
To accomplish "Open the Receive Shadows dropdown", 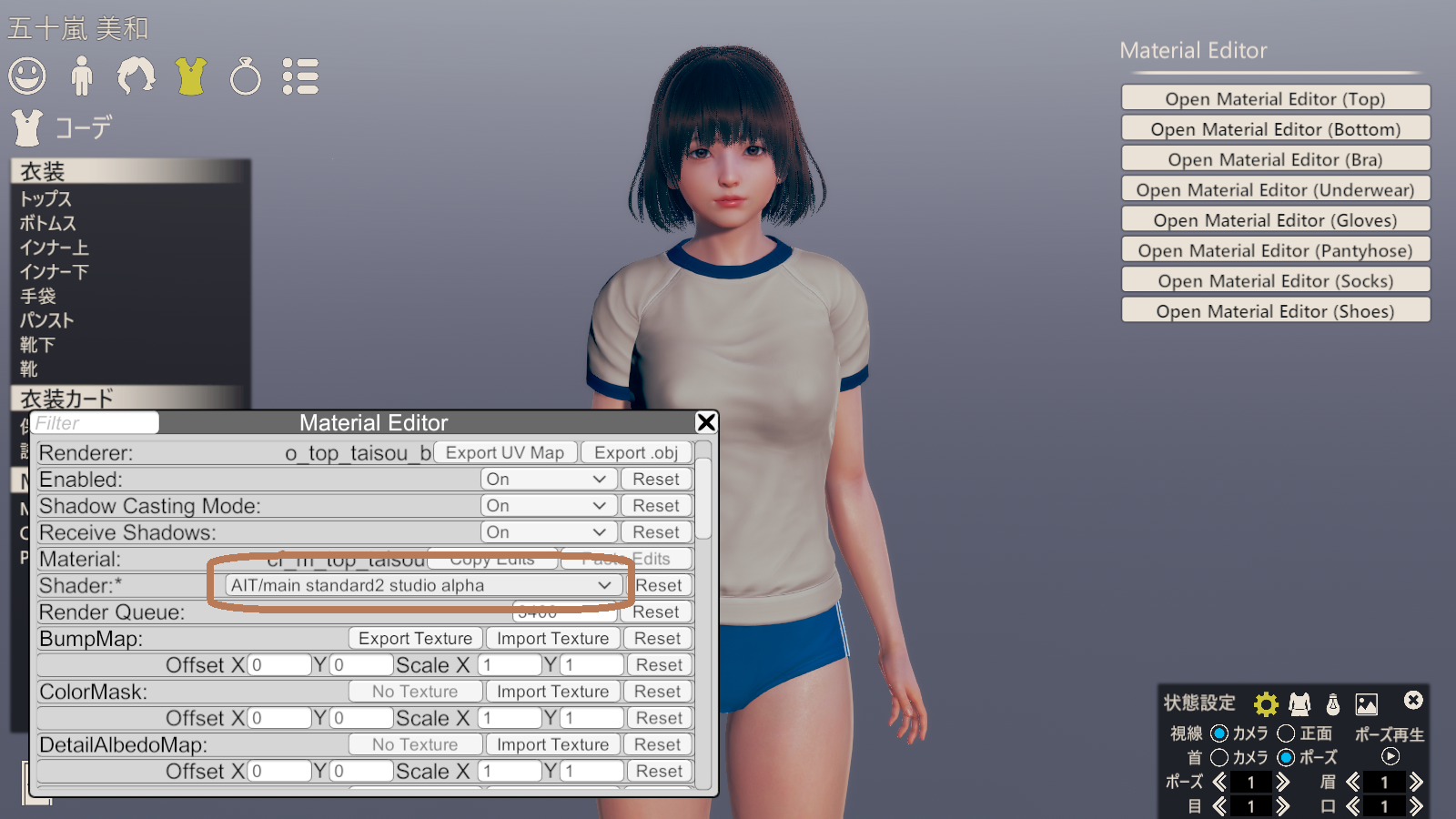I will pyautogui.click(x=546, y=532).
